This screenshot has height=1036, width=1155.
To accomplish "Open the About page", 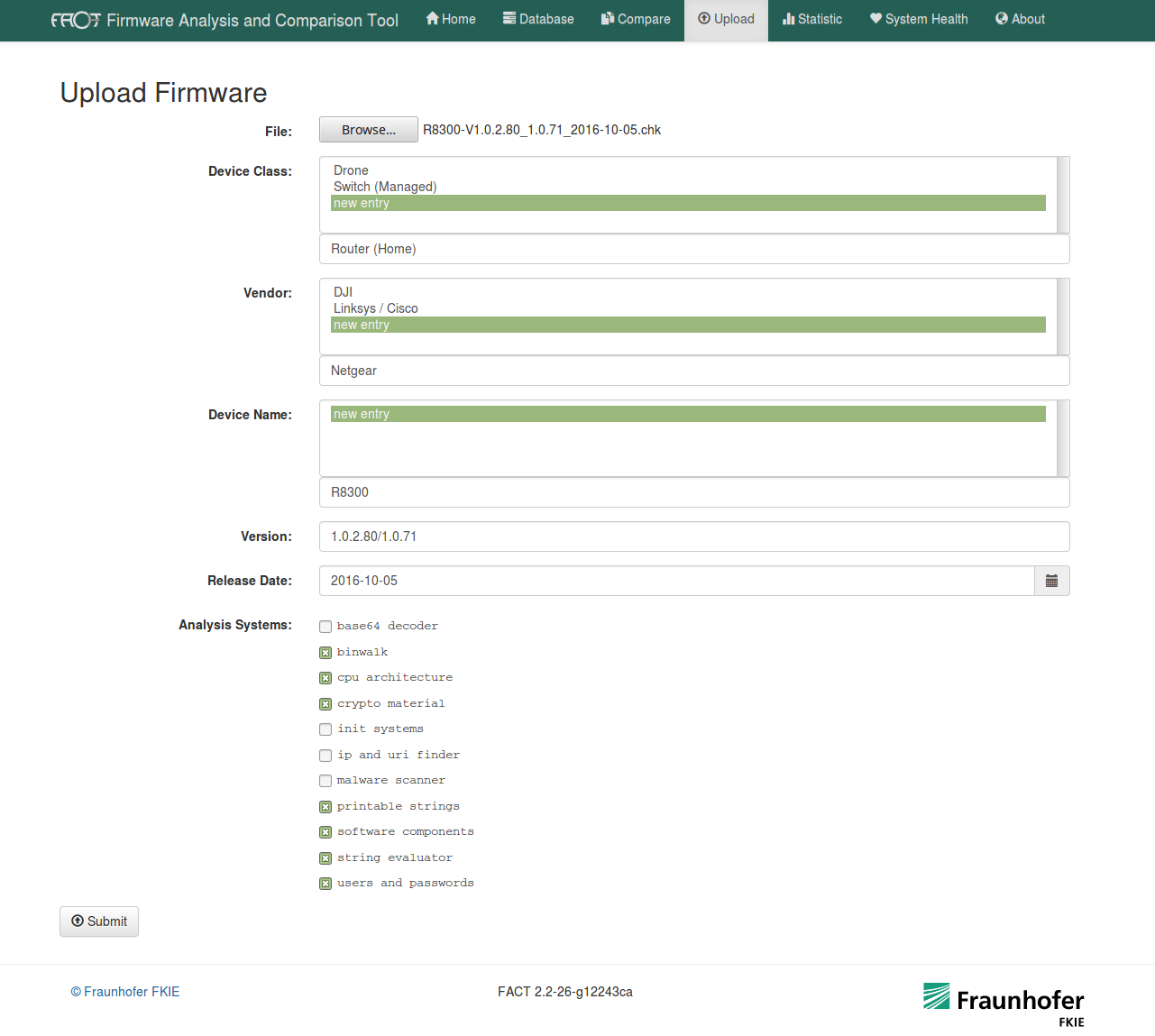I will [x=1020, y=19].
